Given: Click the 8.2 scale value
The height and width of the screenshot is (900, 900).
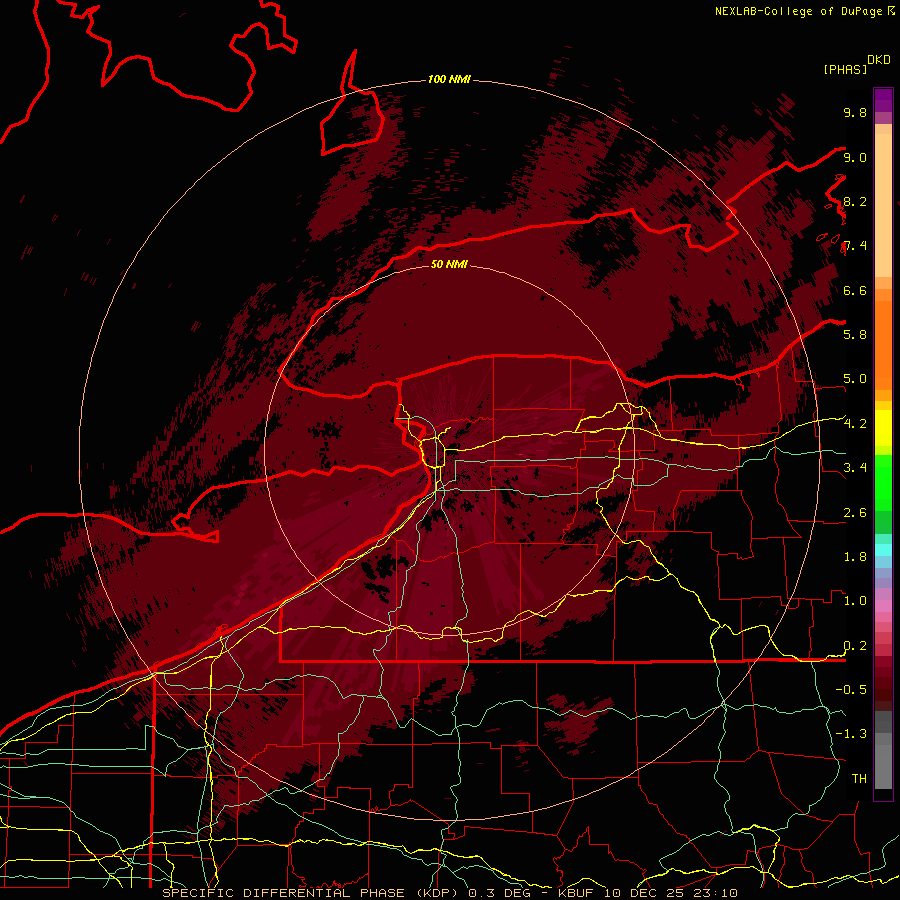Looking at the screenshot, I should click(855, 201).
